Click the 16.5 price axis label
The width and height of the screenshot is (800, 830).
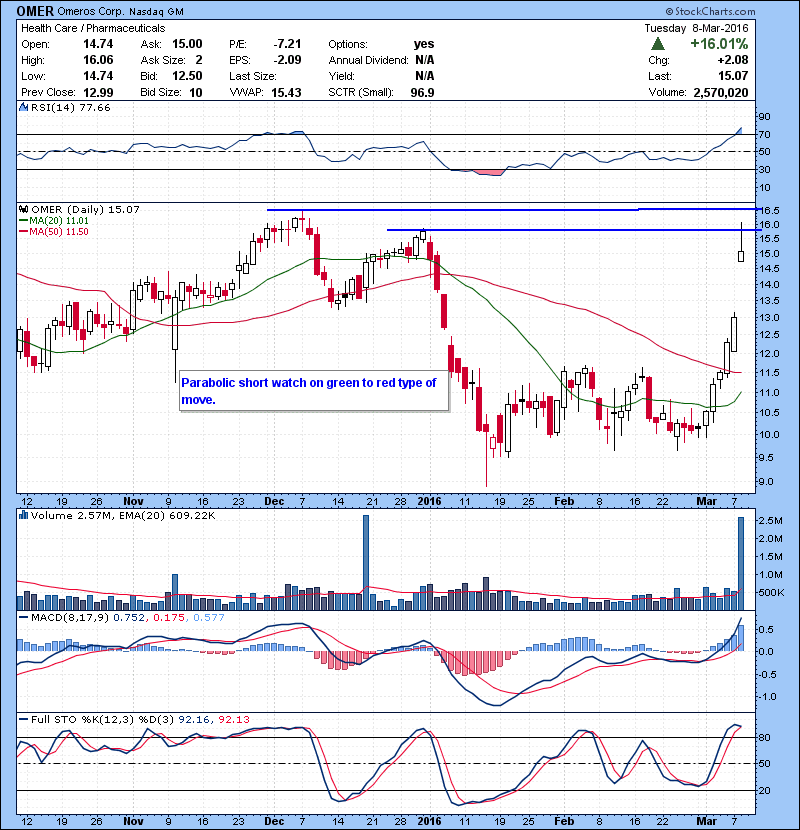point(769,210)
